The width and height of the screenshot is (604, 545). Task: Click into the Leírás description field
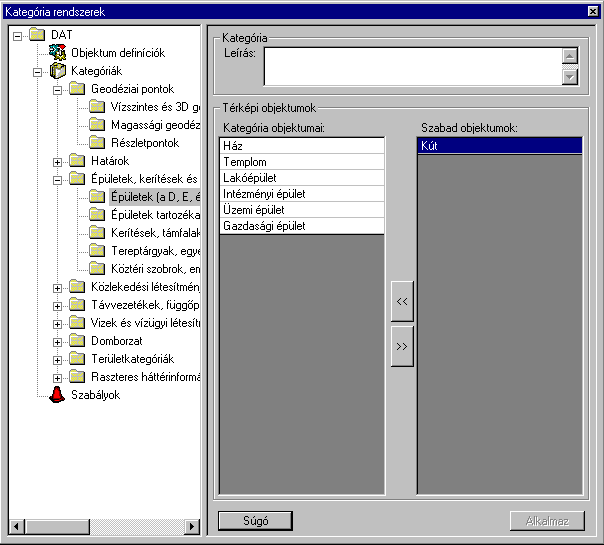point(410,66)
